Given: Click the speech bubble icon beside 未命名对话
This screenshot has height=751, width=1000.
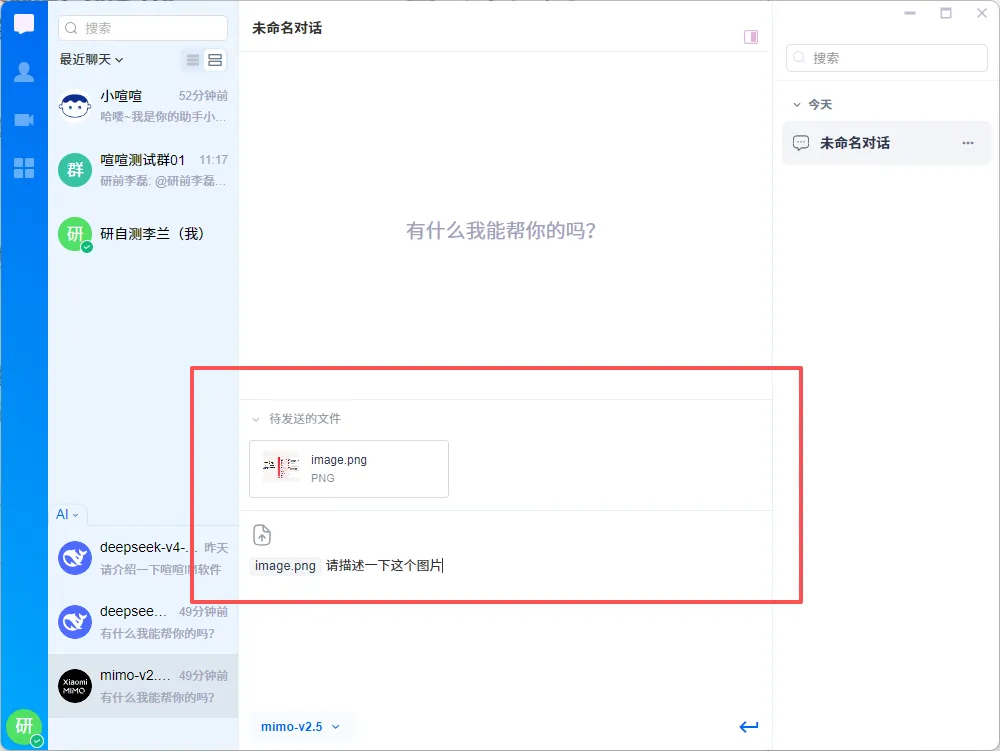Looking at the screenshot, I should [800, 143].
